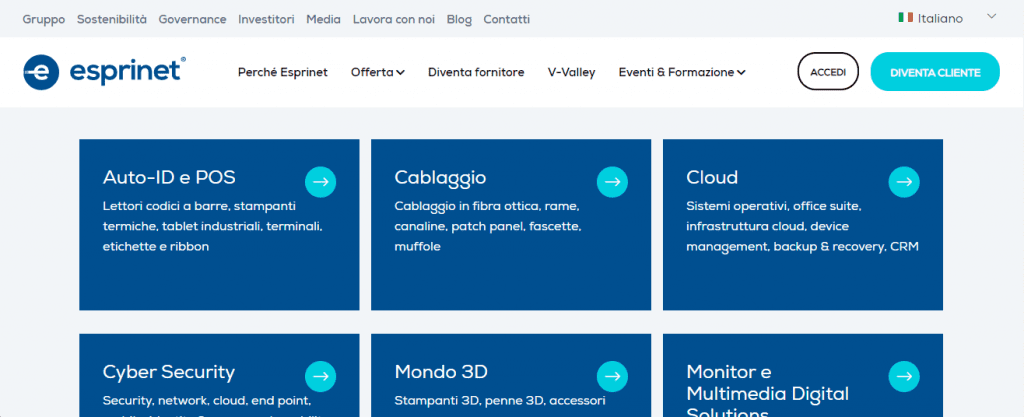Open Investitori in top bar

[x=266, y=20]
